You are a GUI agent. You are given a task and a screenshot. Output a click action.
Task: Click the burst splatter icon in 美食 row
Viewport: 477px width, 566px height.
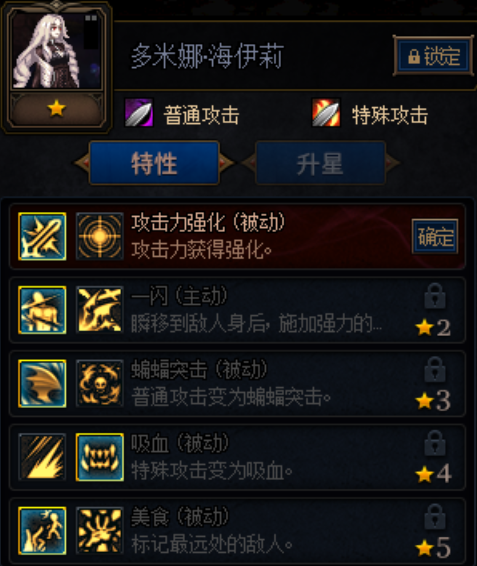100,531
